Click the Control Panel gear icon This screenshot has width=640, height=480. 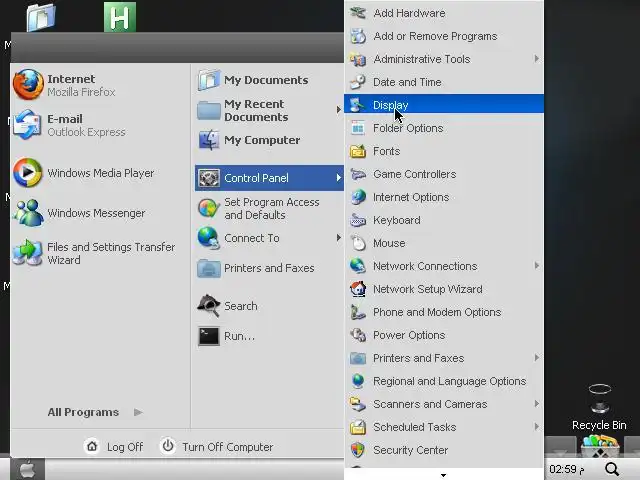(x=209, y=178)
